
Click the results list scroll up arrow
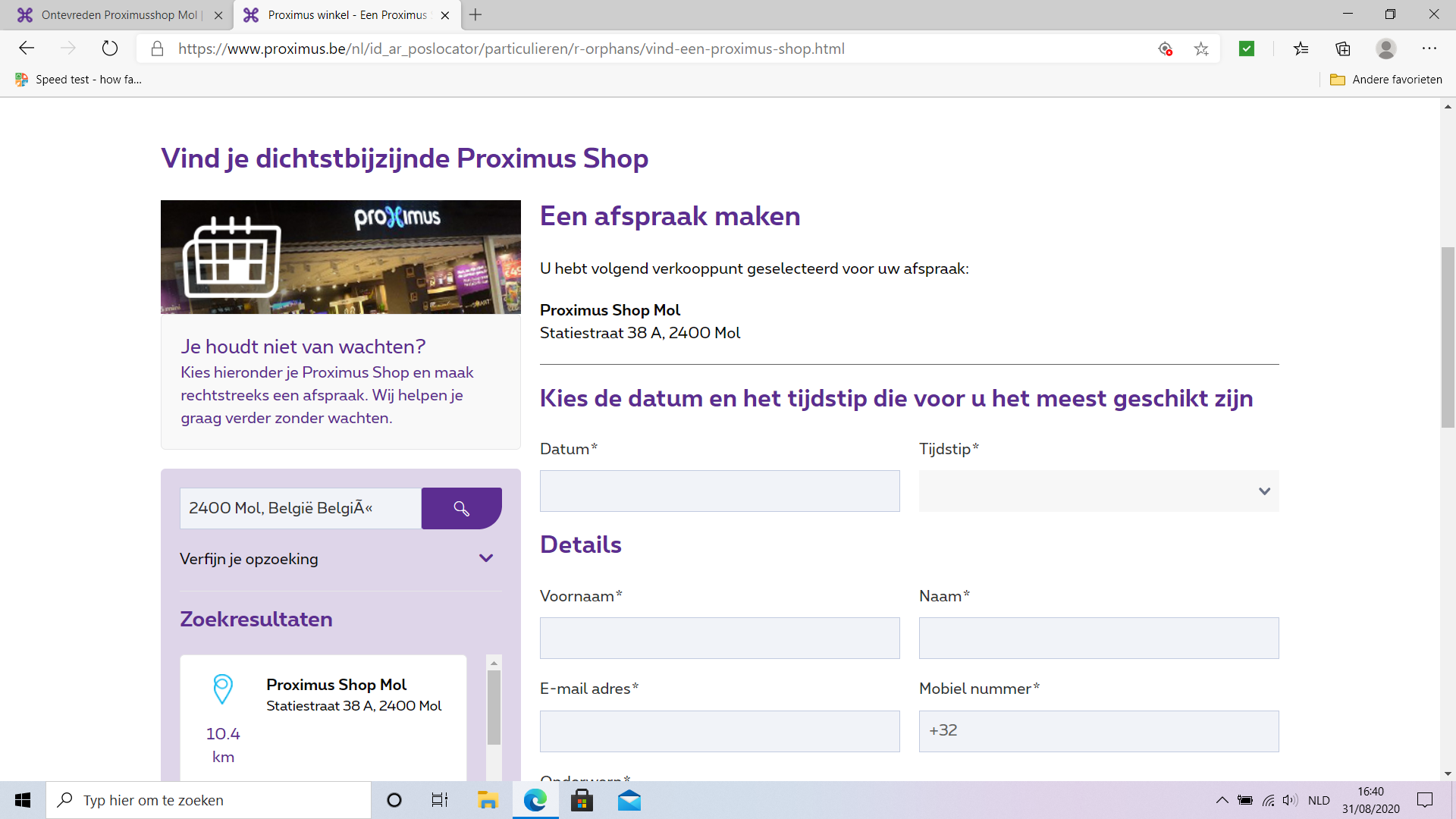coord(494,663)
